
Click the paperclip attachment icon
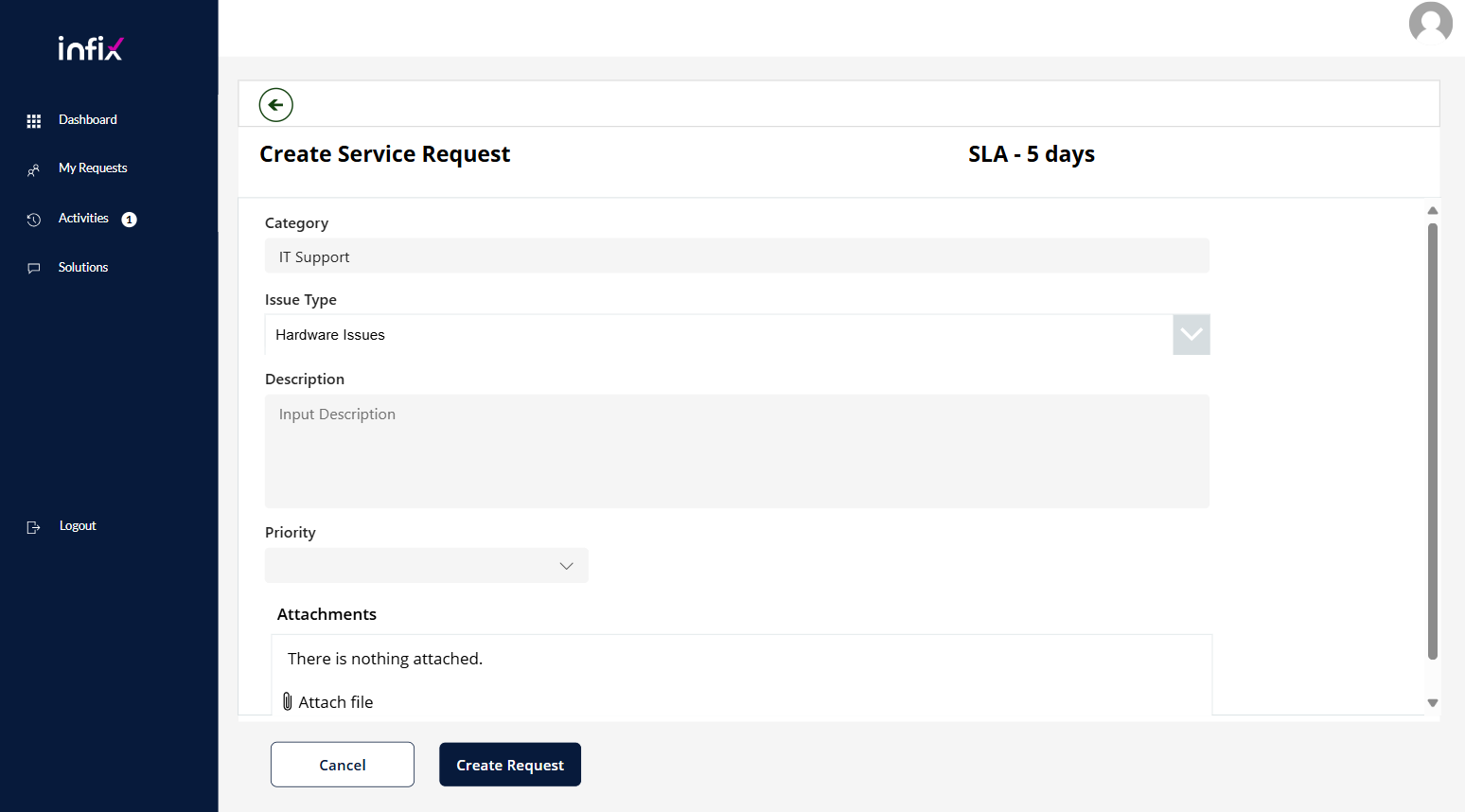tap(288, 701)
